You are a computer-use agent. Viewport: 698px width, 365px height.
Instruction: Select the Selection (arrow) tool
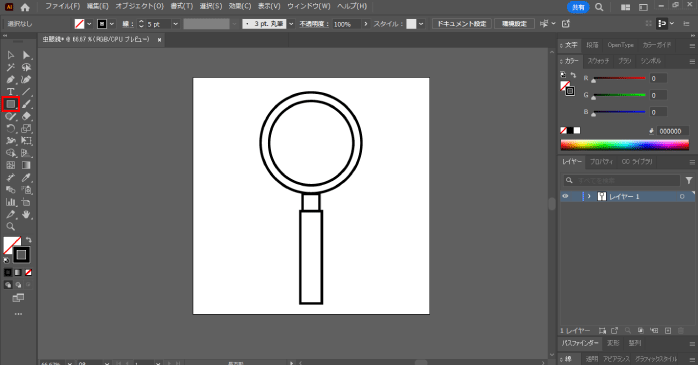point(10,55)
